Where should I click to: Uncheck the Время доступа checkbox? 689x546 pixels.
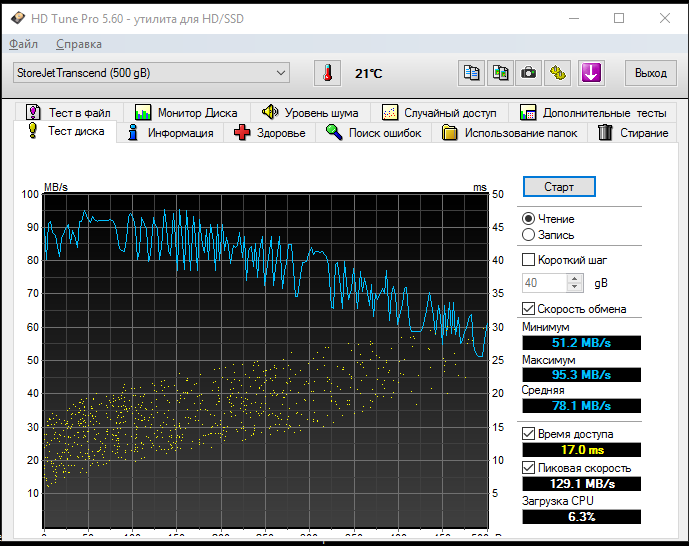point(529,434)
